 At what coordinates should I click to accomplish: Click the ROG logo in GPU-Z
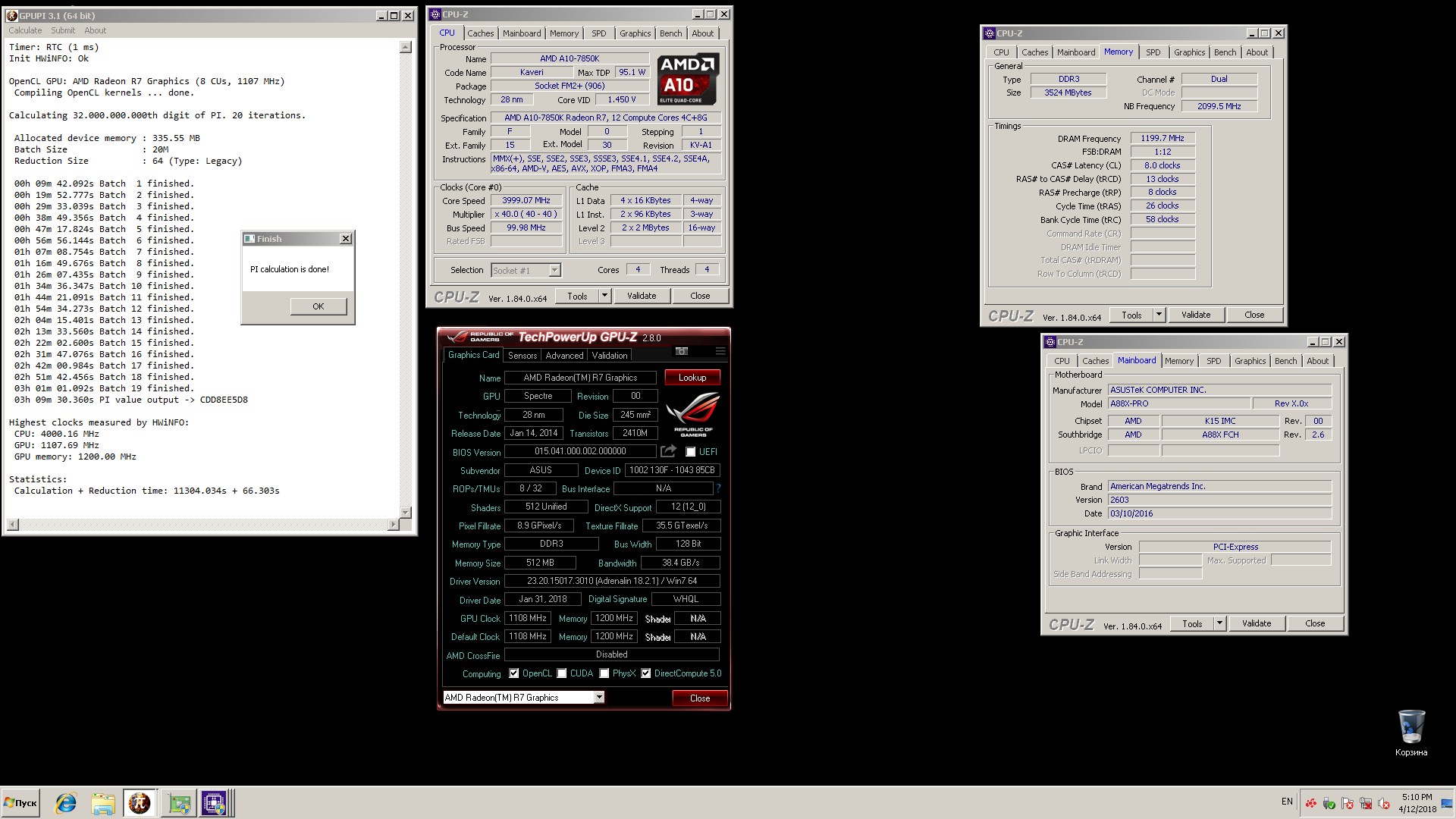[692, 415]
